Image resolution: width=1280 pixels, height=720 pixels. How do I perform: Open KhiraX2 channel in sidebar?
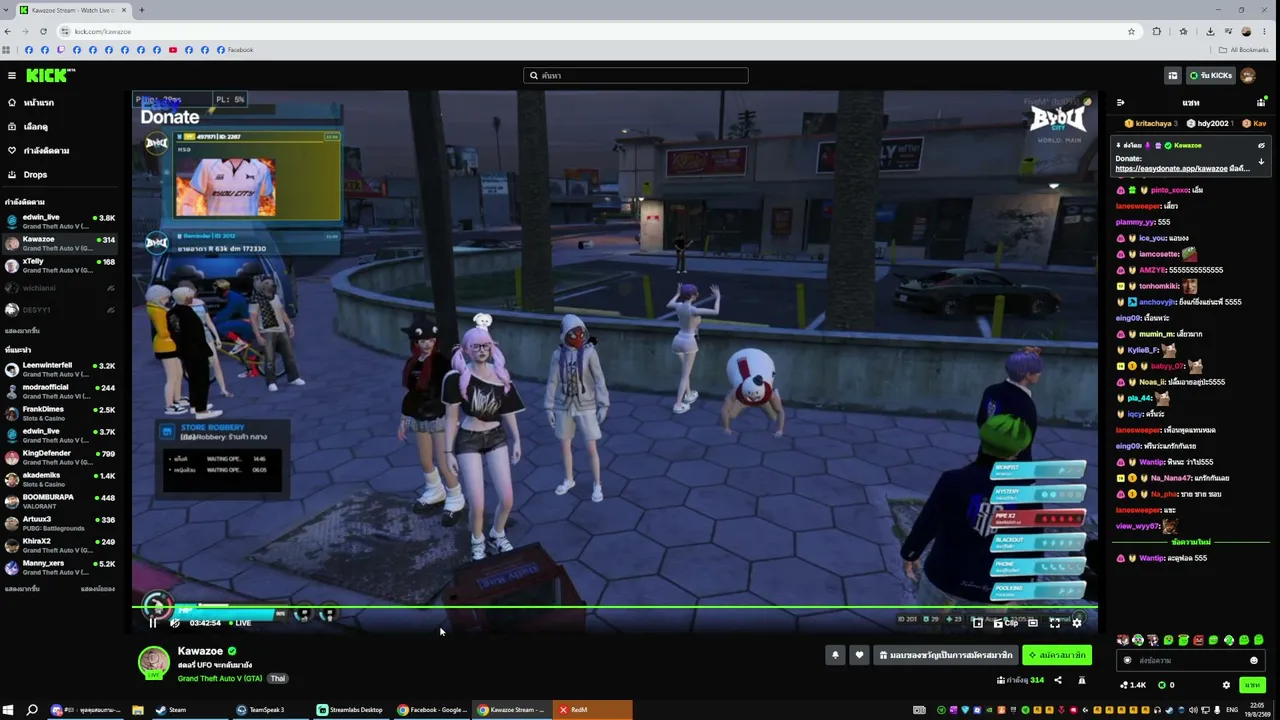[60, 545]
